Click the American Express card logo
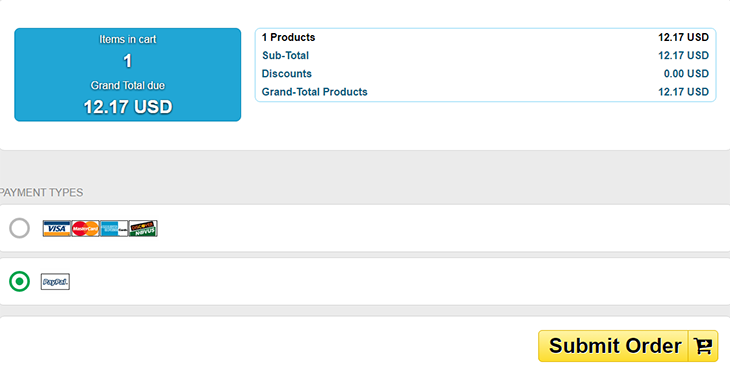 [114, 229]
